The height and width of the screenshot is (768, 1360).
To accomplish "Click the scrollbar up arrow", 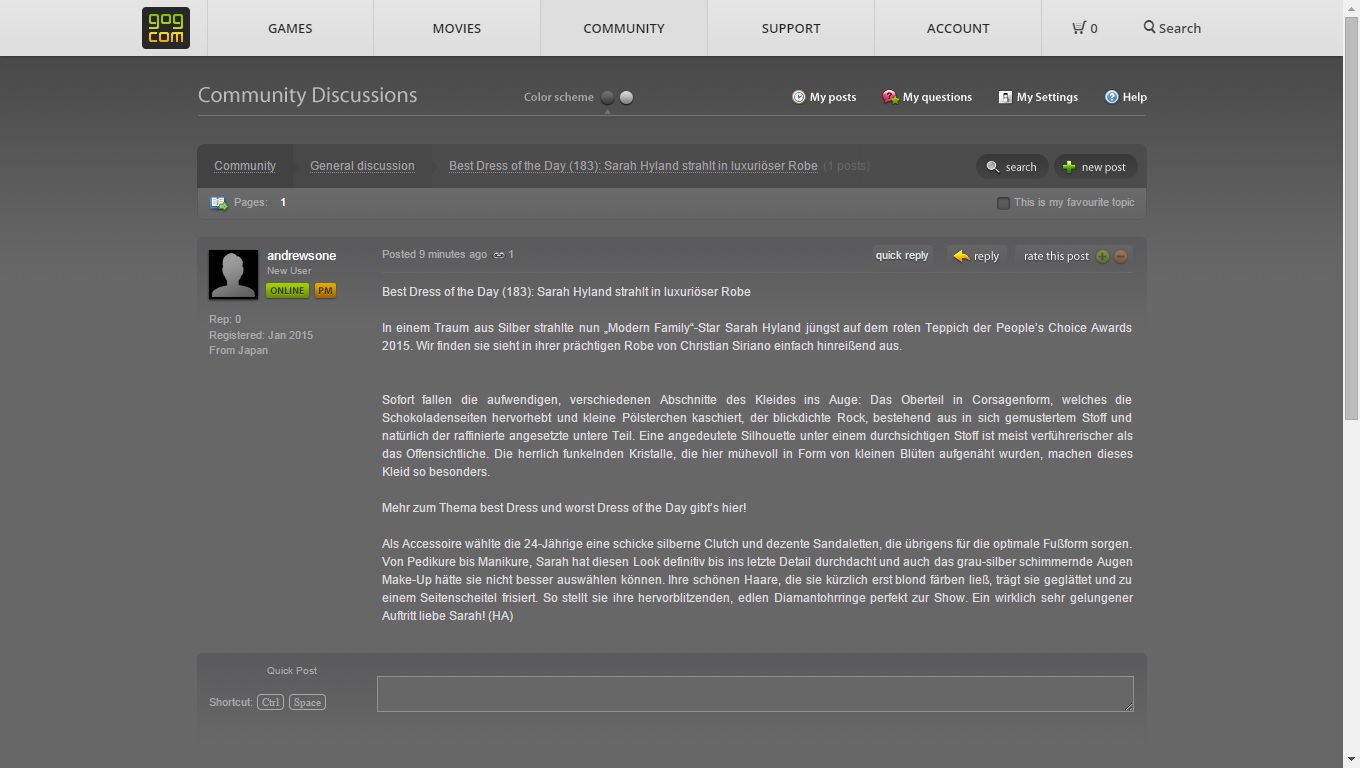I will pyautogui.click(x=1351, y=8).
